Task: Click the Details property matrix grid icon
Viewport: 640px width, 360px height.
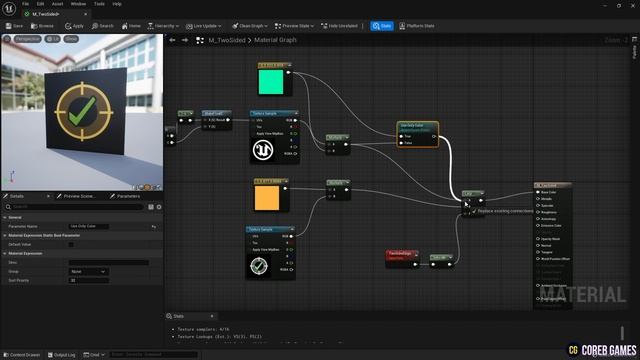Action: click(x=151, y=207)
